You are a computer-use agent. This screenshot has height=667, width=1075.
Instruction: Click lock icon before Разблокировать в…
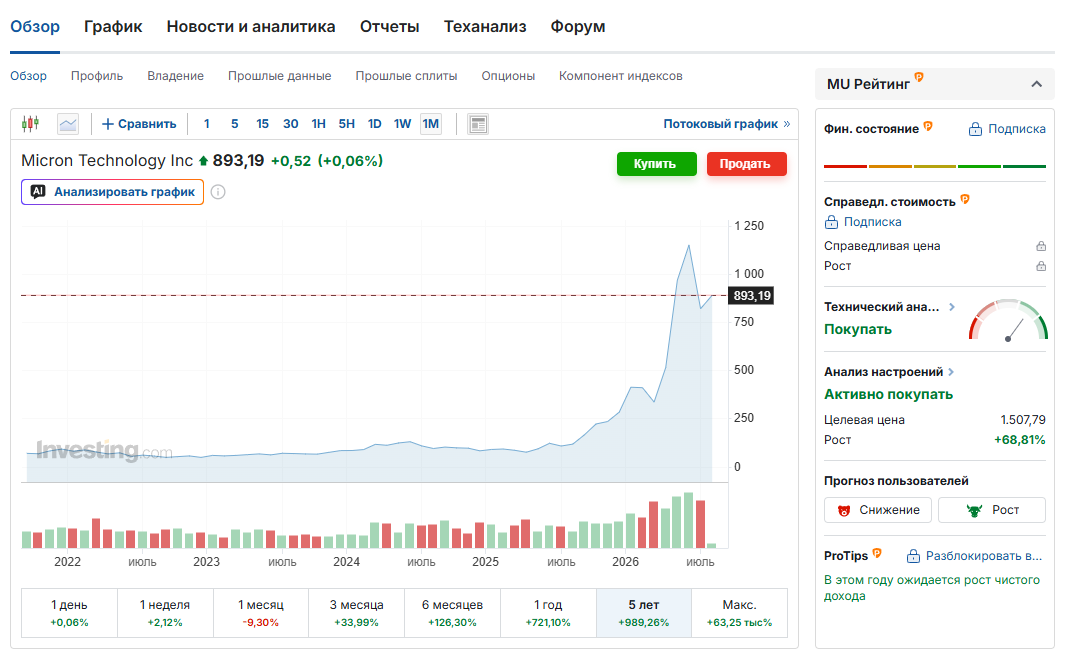click(913, 556)
